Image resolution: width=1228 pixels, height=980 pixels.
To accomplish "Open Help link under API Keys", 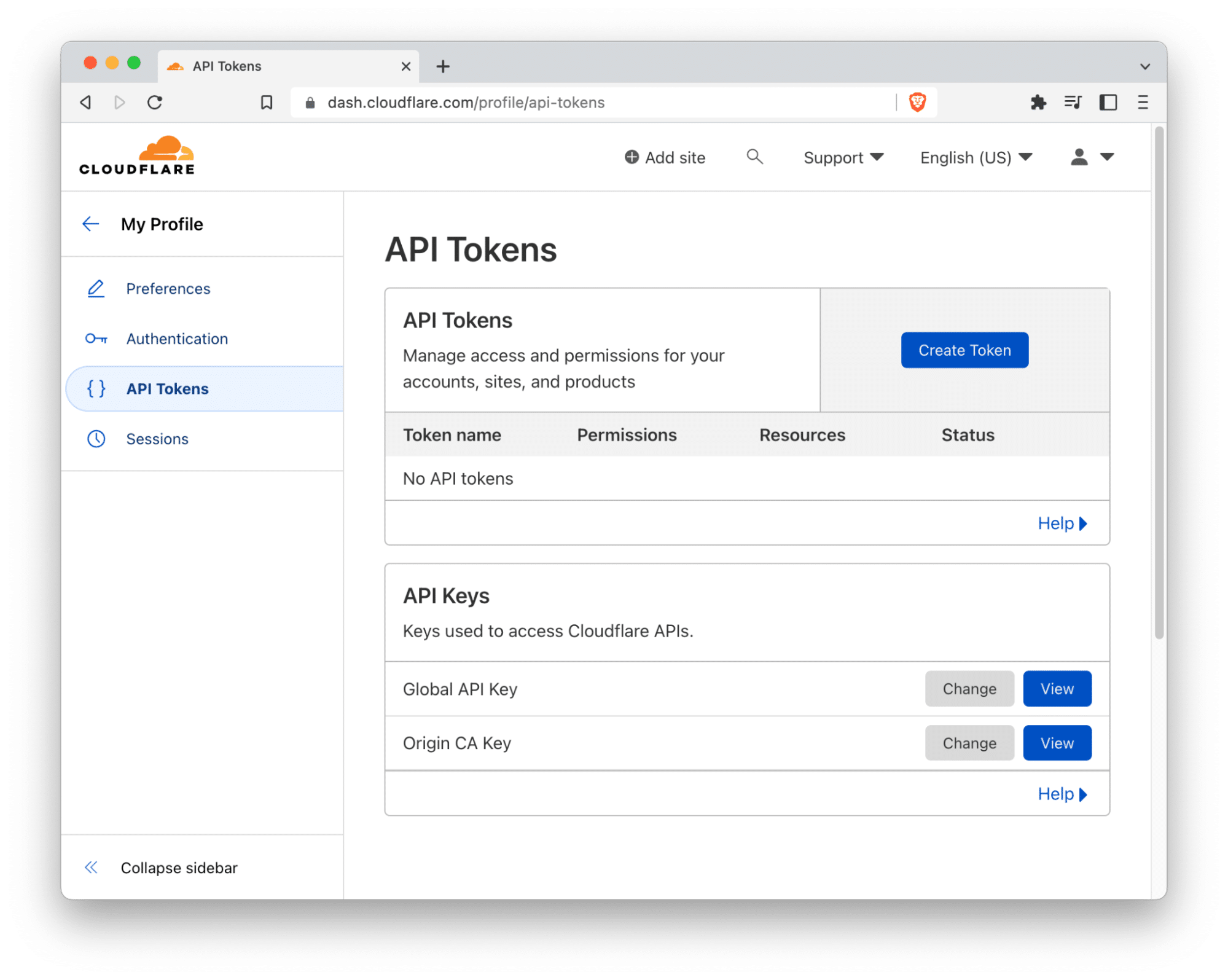I will 1062,794.
